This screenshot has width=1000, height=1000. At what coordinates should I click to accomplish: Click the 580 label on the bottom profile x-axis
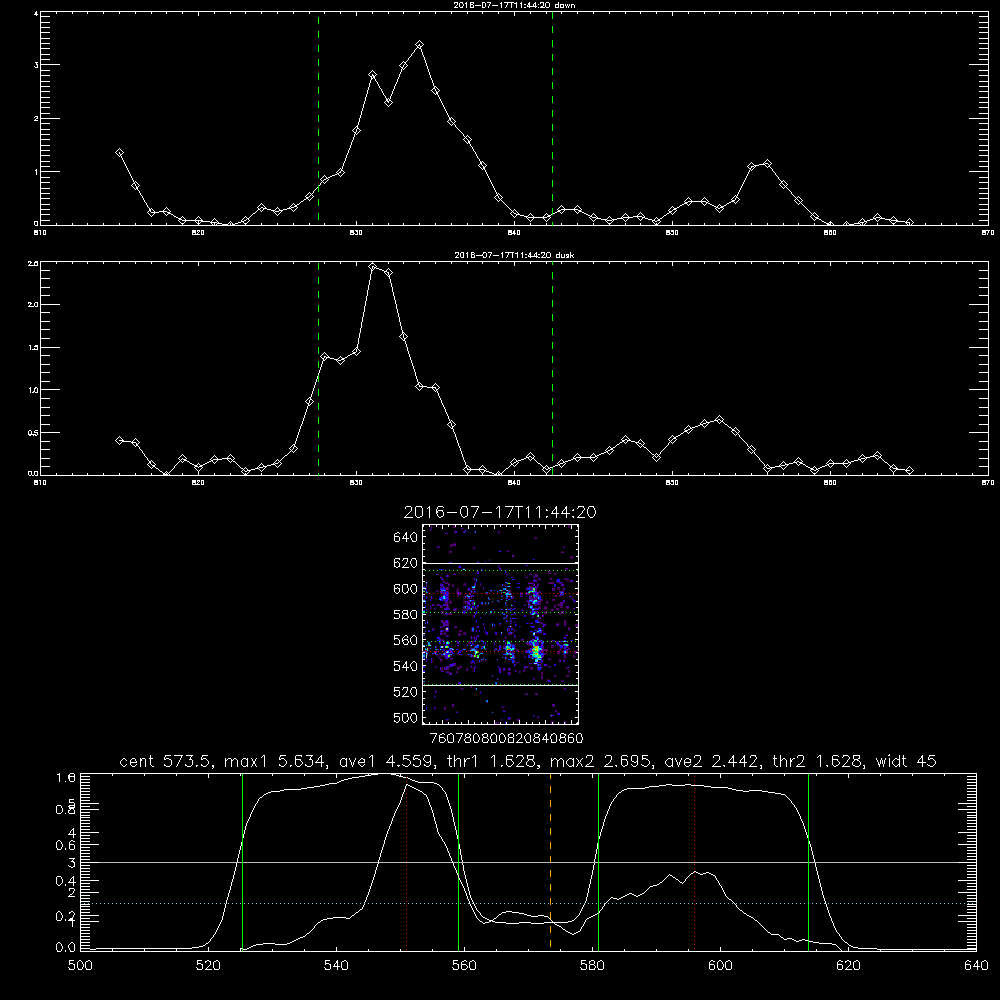pos(592,966)
